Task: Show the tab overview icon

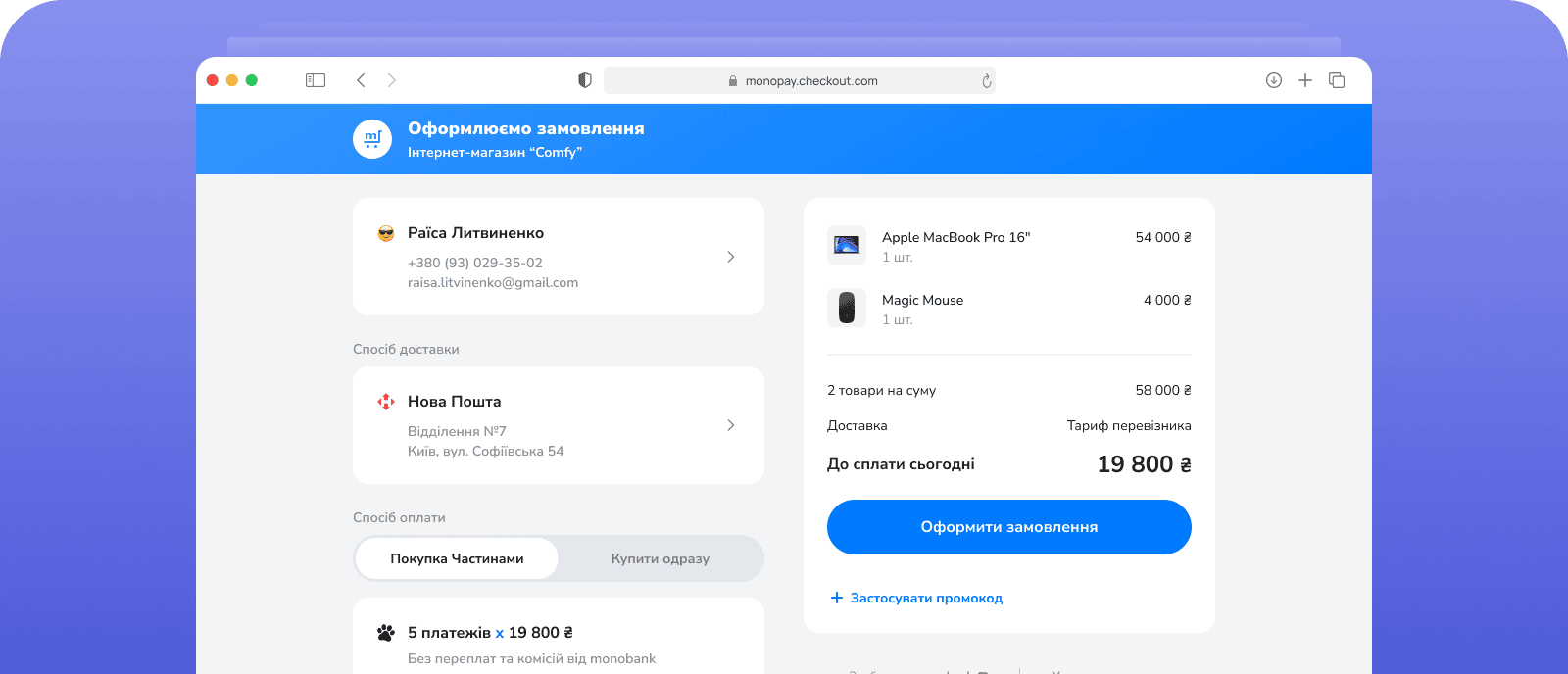Action: coord(1337,80)
